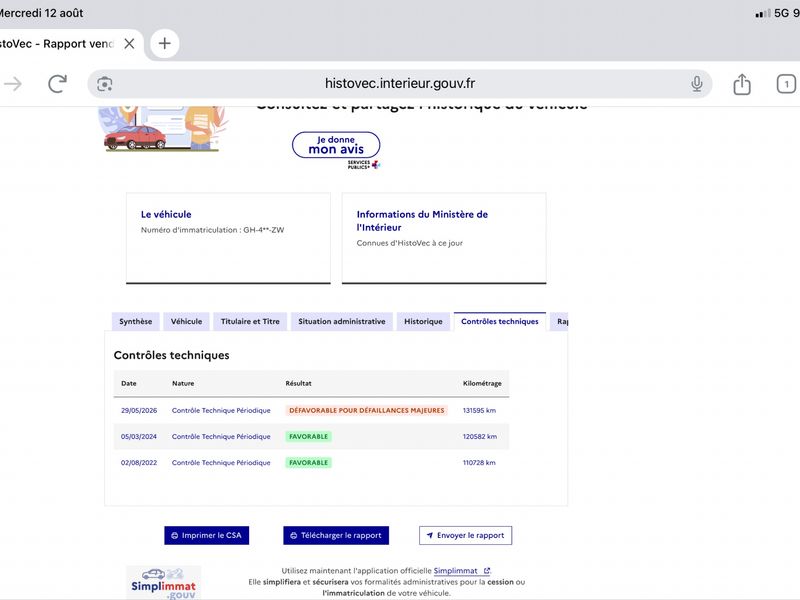Click the date 05/03/2024
The height and width of the screenshot is (600, 800).
[x=139, y=436]
